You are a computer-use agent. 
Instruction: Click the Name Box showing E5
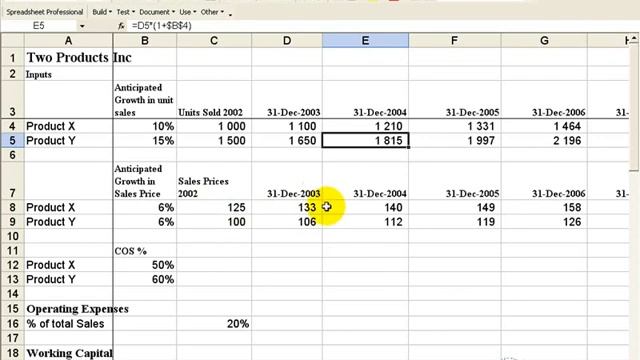39,26
